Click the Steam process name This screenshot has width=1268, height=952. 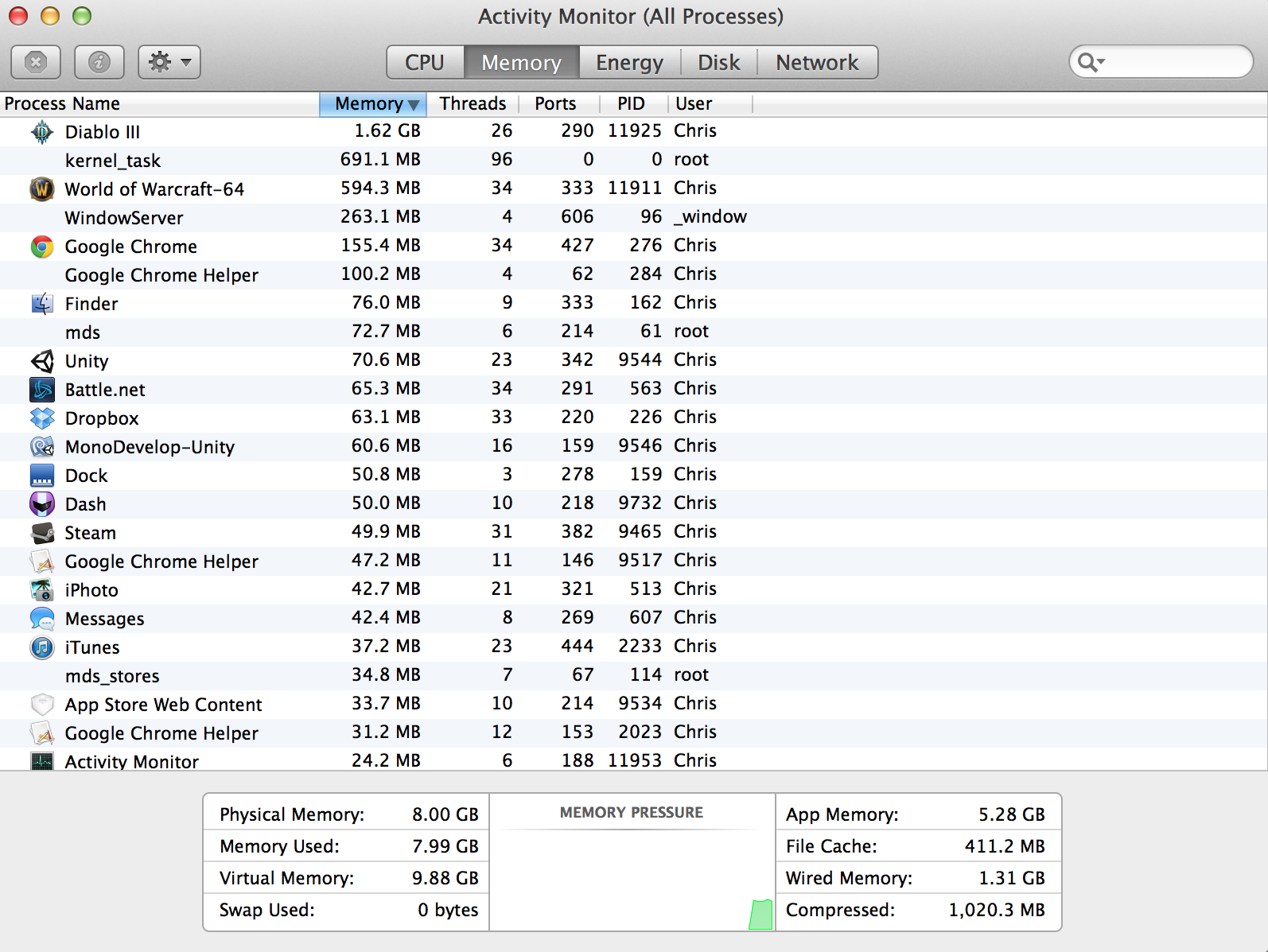pyautogui.click(x=91, y=533)
